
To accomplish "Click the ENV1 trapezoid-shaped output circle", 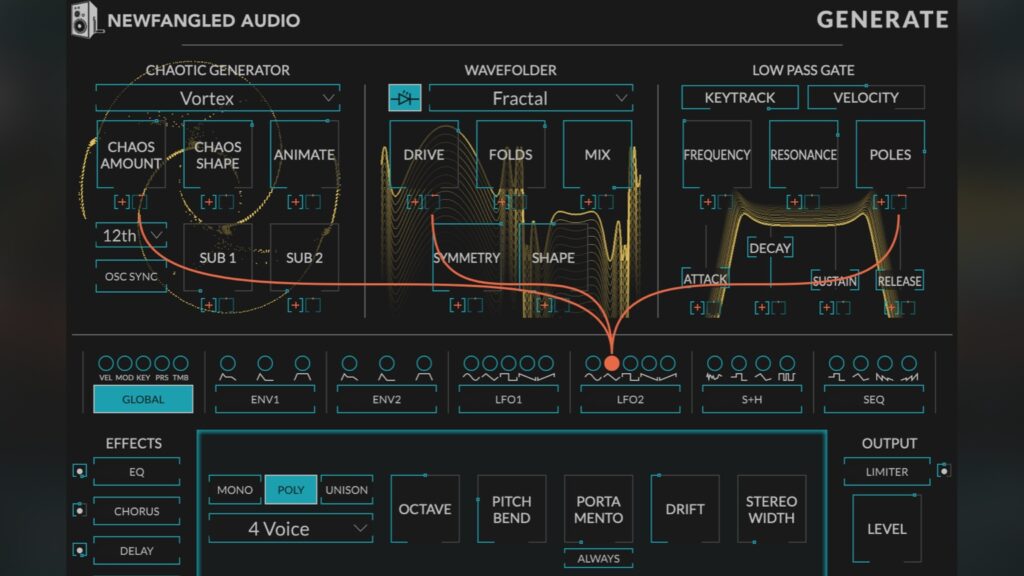I will [x=302, y=363].
